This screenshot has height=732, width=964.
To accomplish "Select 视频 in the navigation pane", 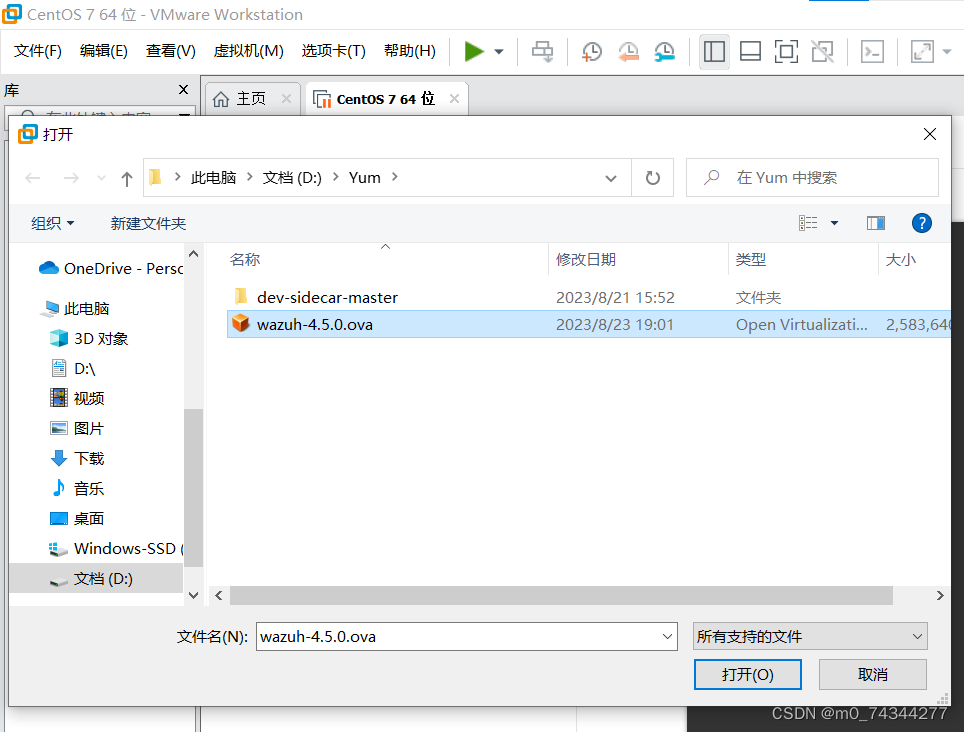I will click(78, 398).
